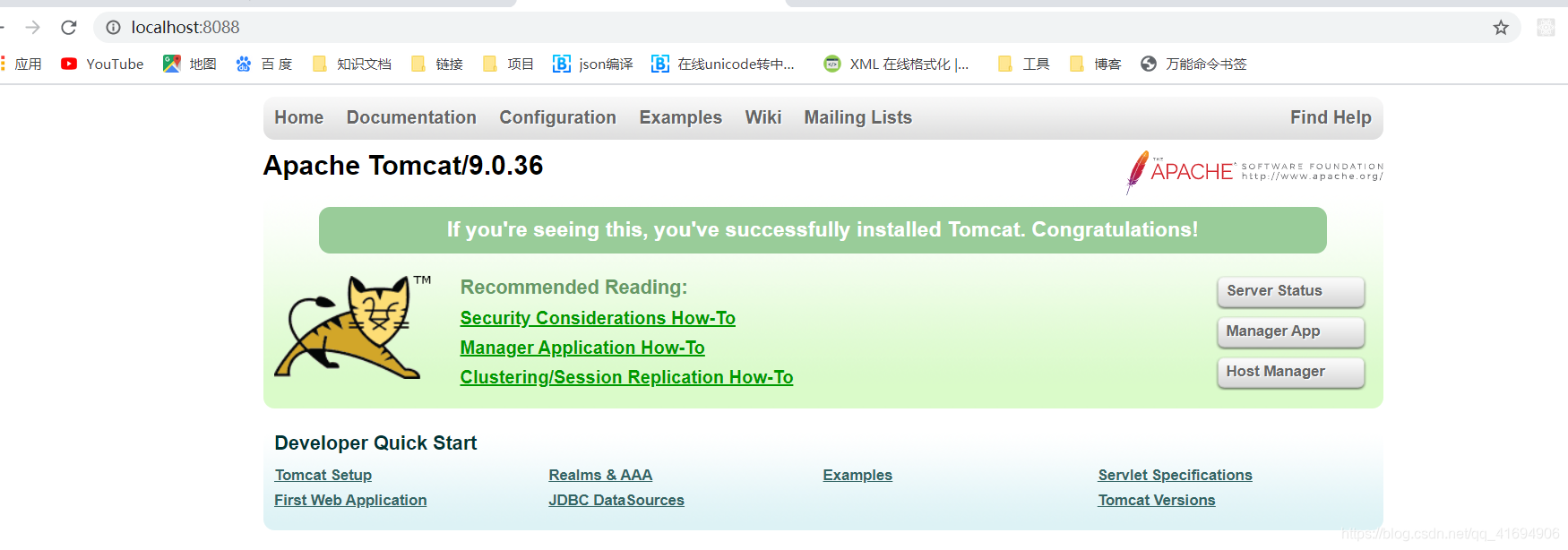Open the Examples nav item in top bar
1568x550 pixels.
681,117
